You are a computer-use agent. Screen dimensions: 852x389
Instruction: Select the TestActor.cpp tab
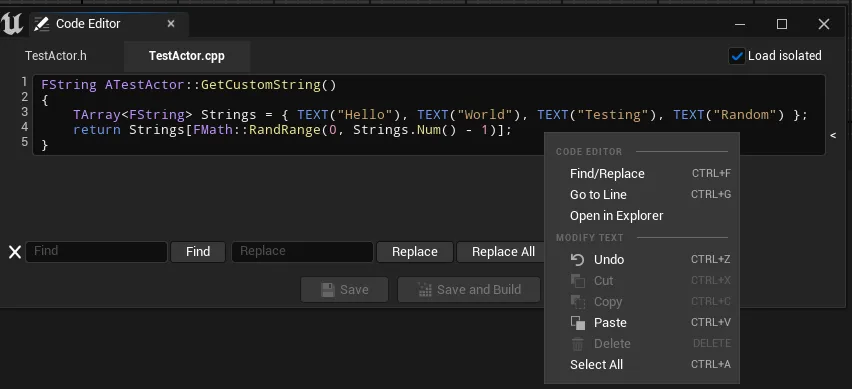[x=187, y=56]
